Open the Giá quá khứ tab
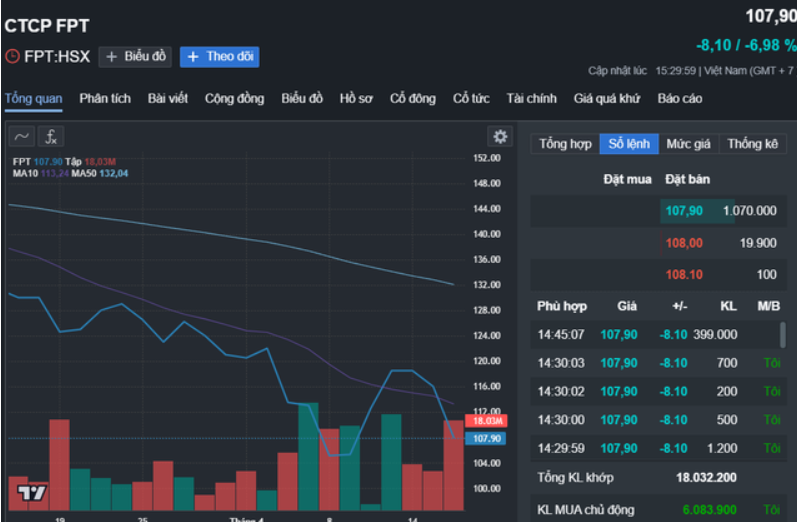The width and height of the screenshot is (797, 522). pos(607,99)
